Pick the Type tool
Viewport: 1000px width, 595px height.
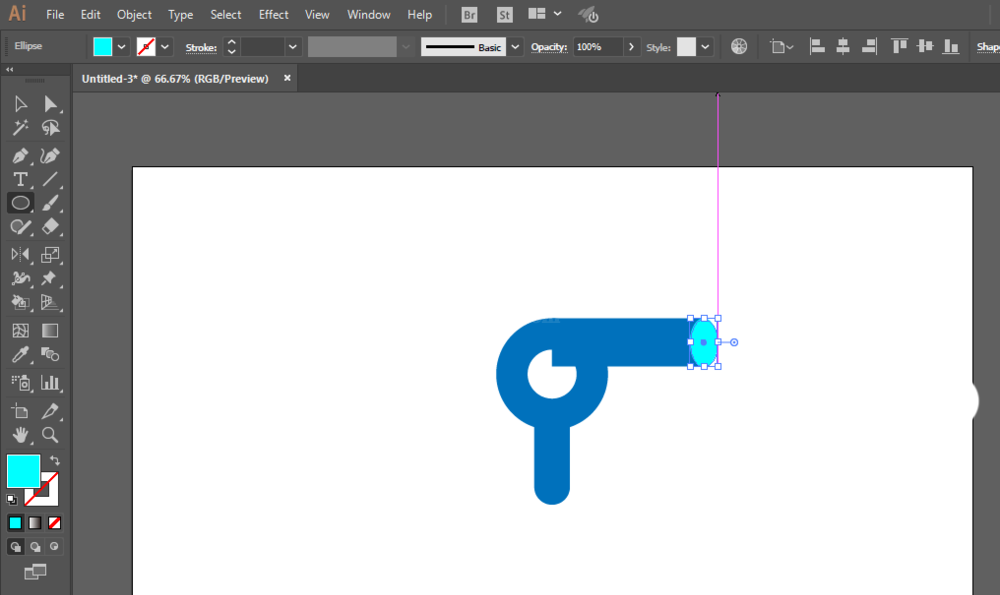pyautogui.click(x=20, y=179)
